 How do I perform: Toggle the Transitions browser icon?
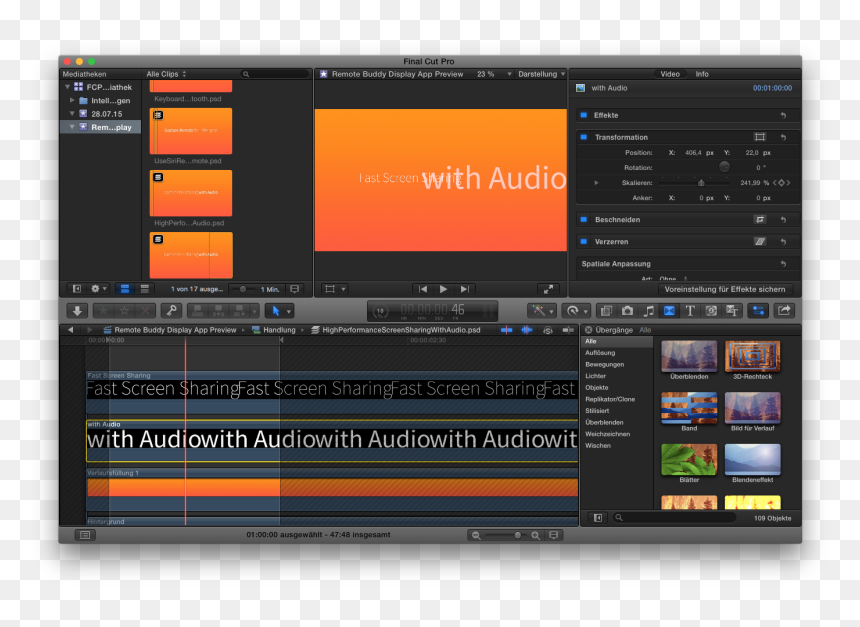[x=669, y=311]
